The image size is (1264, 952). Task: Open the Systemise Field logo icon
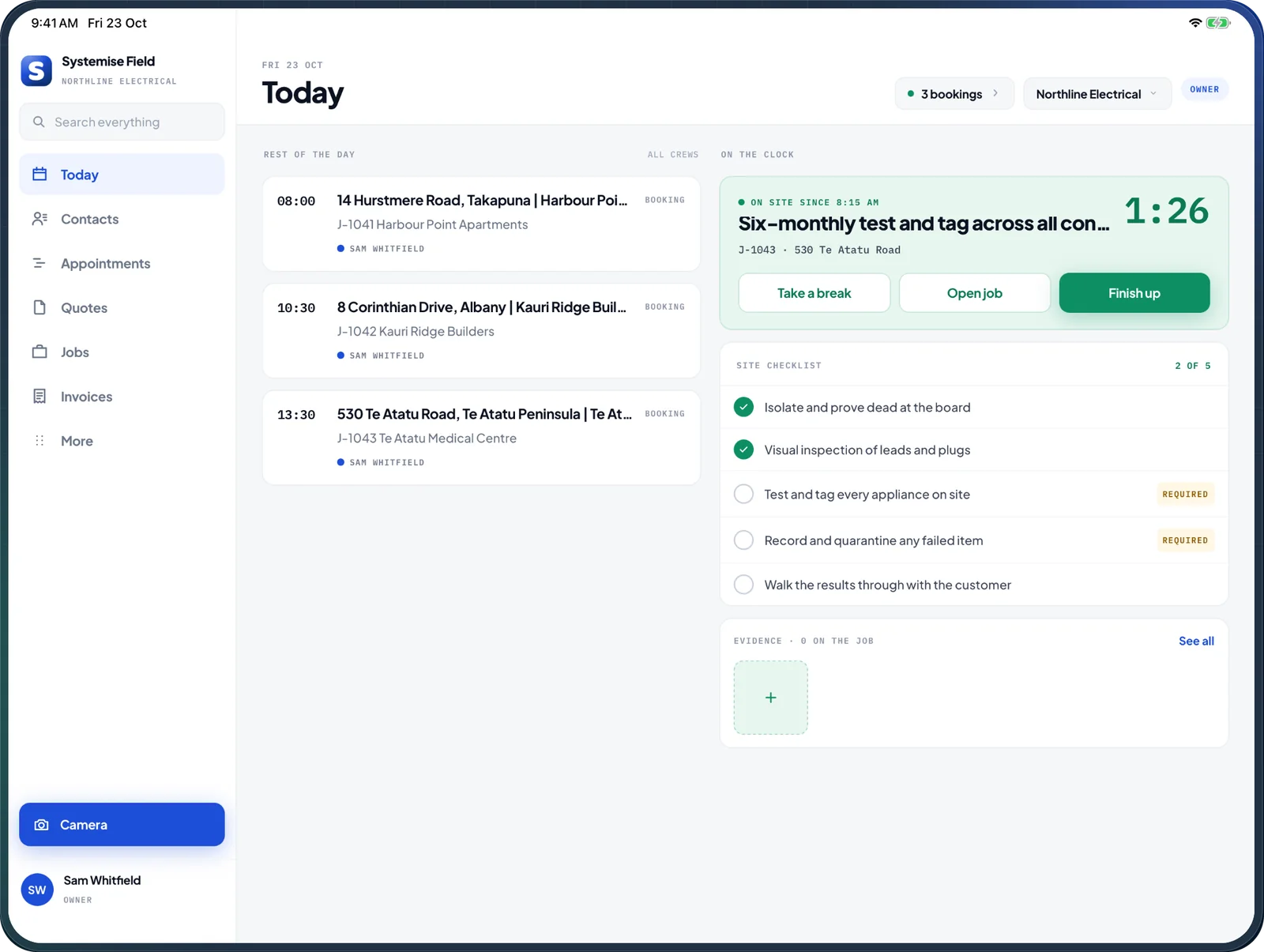36,70
